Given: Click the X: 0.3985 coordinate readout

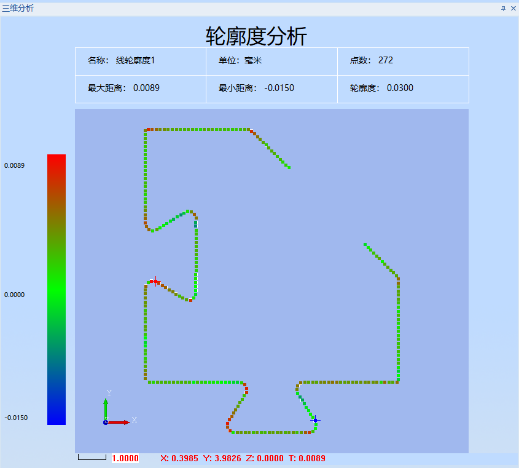Looking at the screenshot, I should (x=179, y=458).
